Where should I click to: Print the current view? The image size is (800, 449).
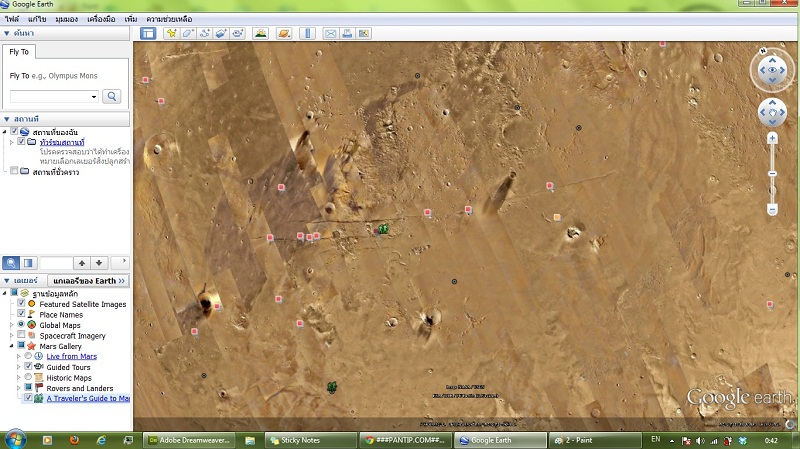347,34
